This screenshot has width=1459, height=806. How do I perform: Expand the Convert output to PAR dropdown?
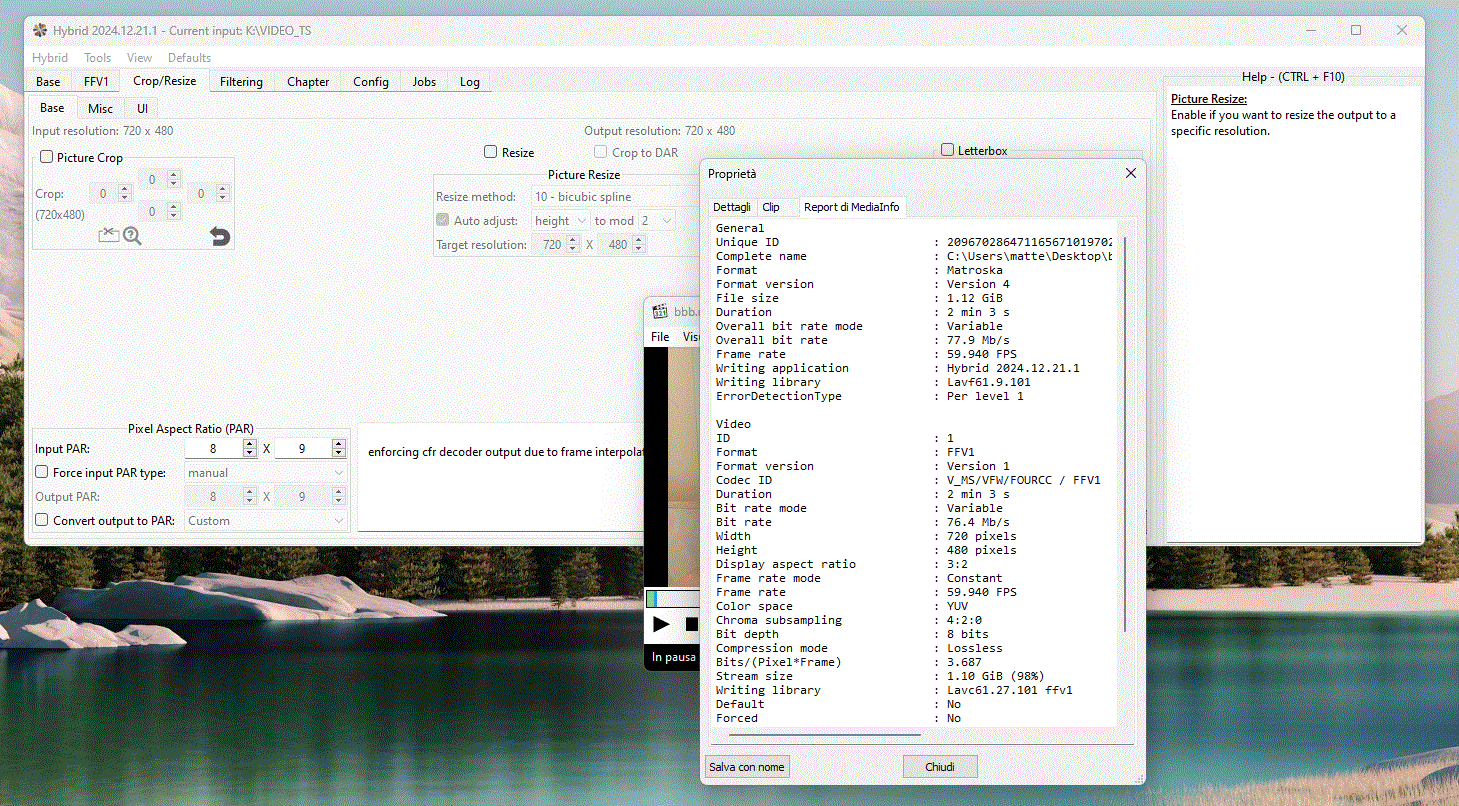tap(266, 521)
